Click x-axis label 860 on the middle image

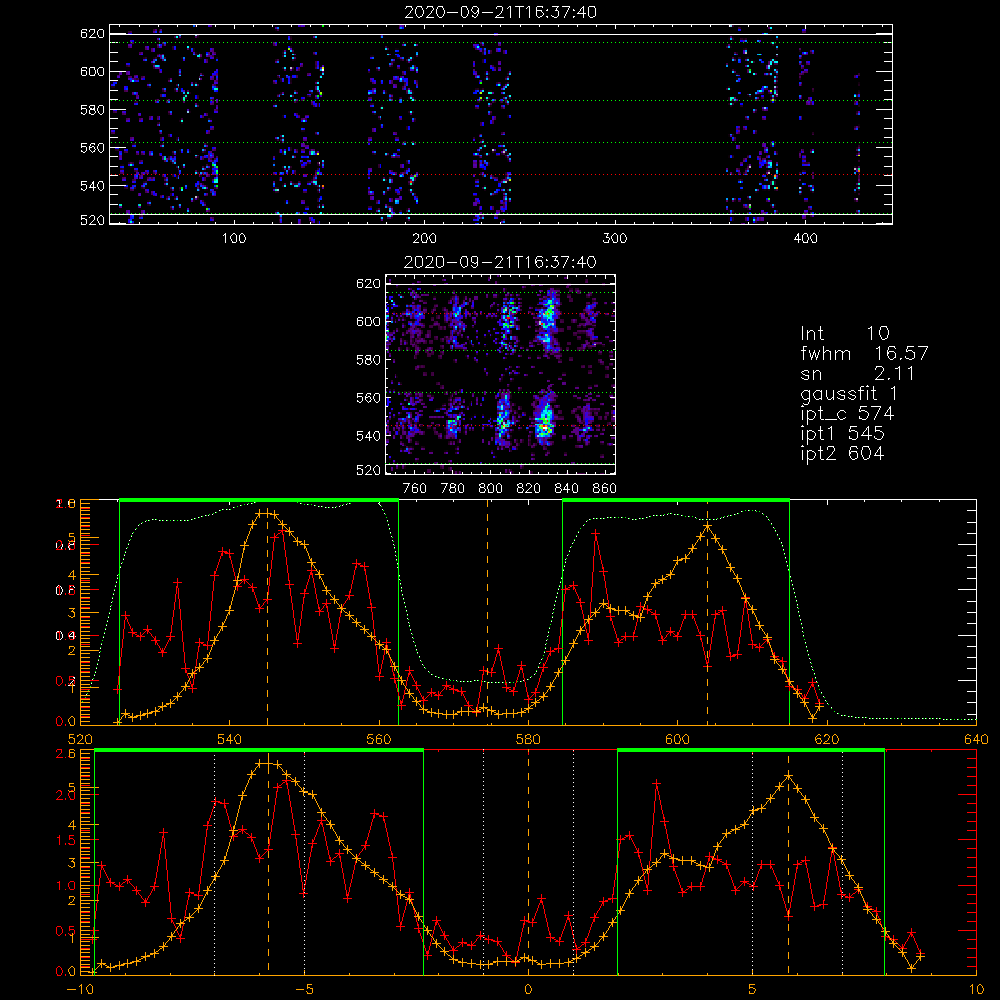[x=605, y=489]
